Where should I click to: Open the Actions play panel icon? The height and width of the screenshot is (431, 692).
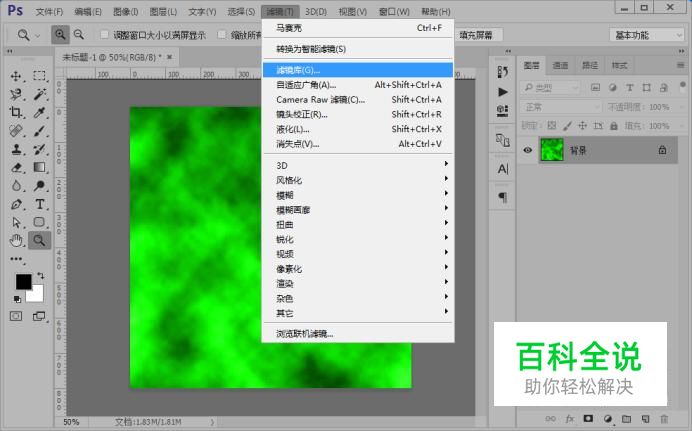(503, 92)
